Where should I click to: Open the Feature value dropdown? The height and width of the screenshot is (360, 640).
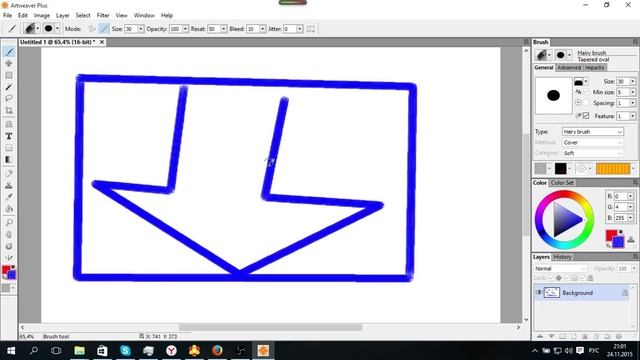pyautogui.click(x=632, y=116)
